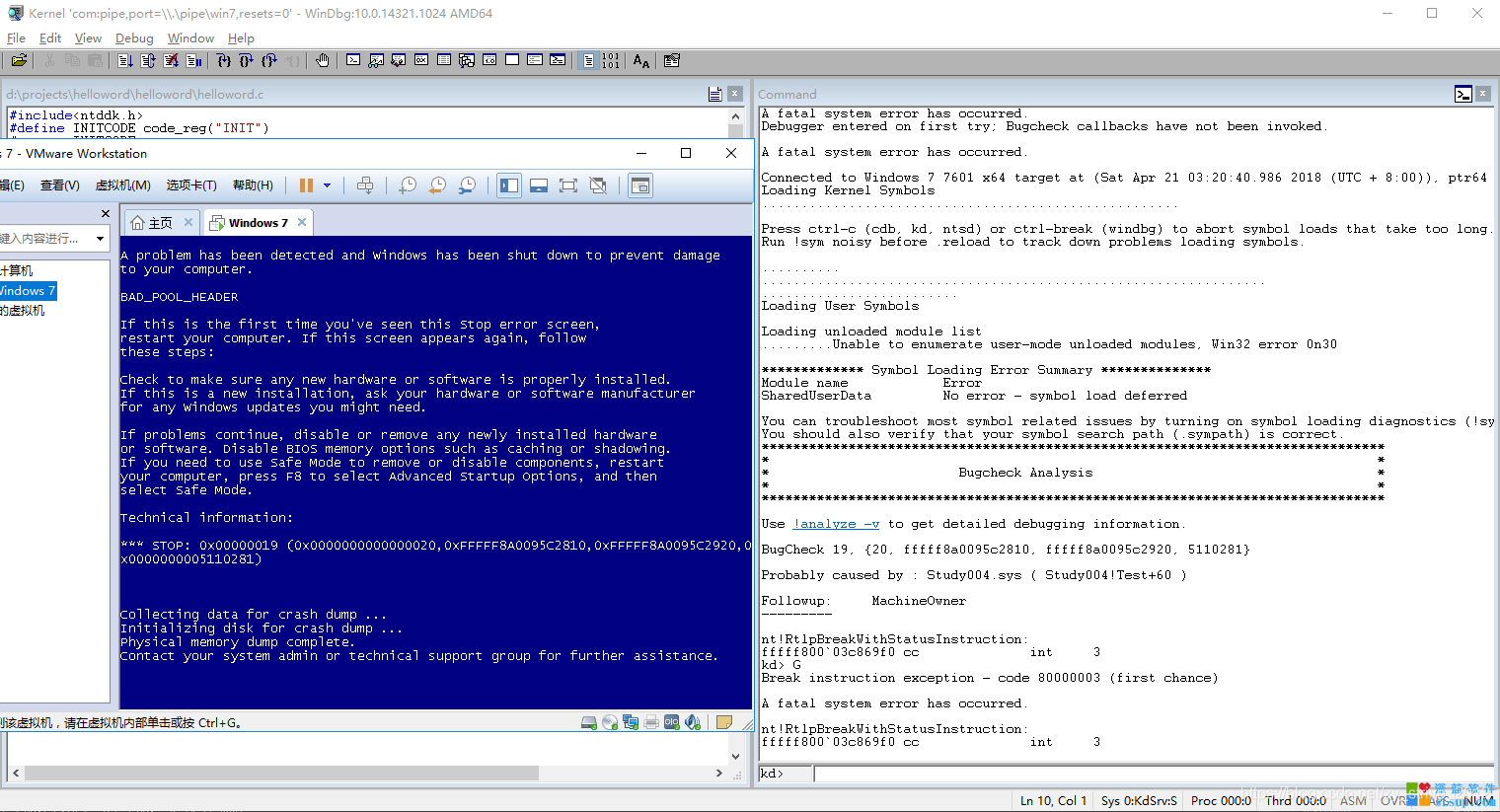Toggle the breakpoint hand icon
This screenshot has height=812, width=1500.
323,60
